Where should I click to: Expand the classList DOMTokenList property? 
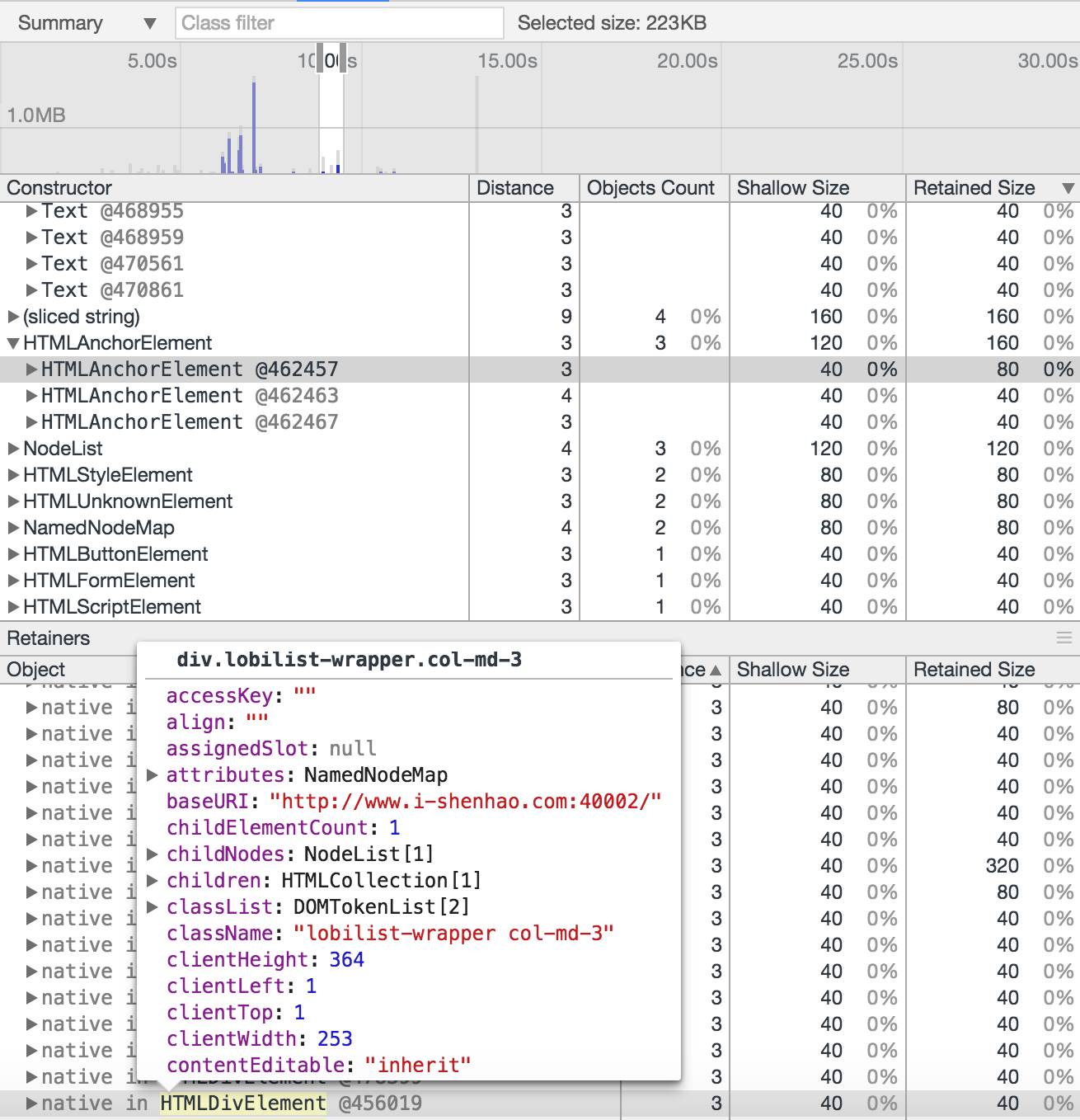(x=152, y=907)
